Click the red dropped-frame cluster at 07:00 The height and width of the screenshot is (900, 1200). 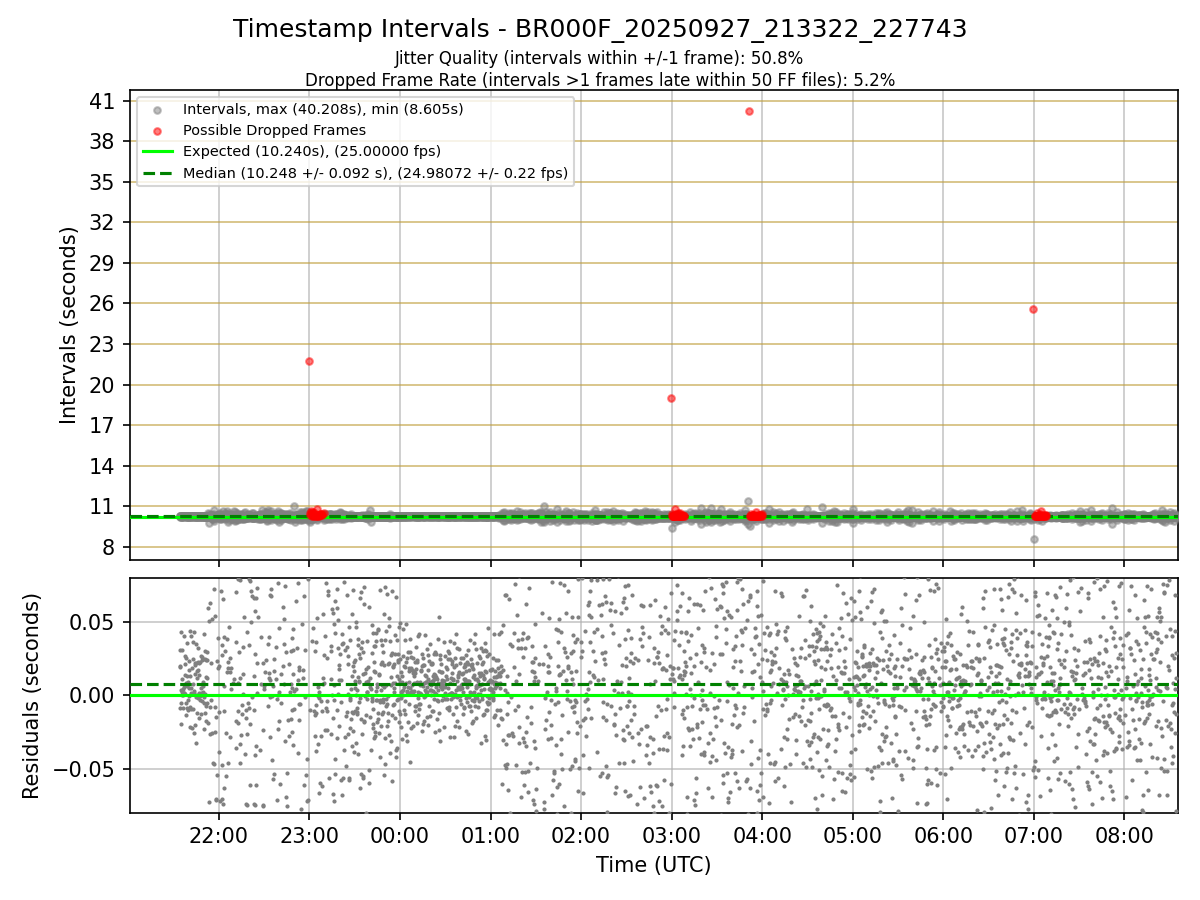pos(1041,515)
